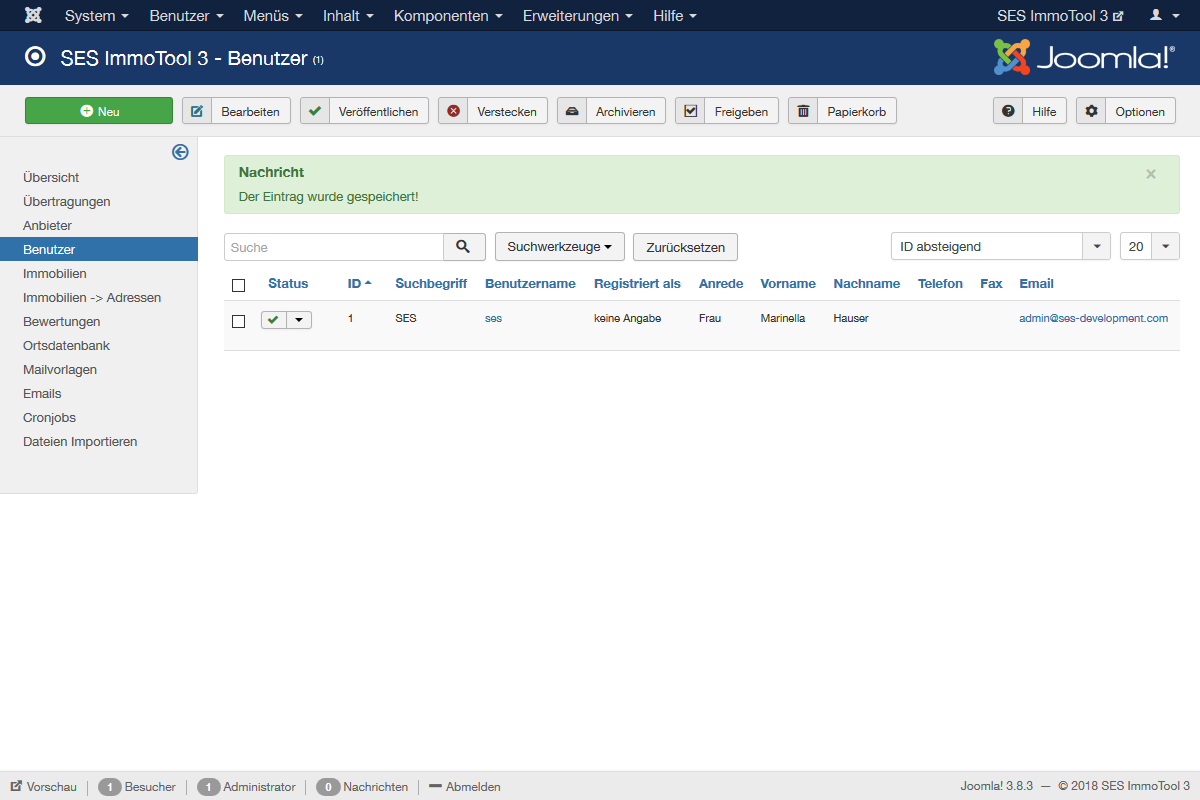Viewport: 1200px width, 800px height.
Task: Click the large Joomla! brand logo
Action: tap(1084, 57)
